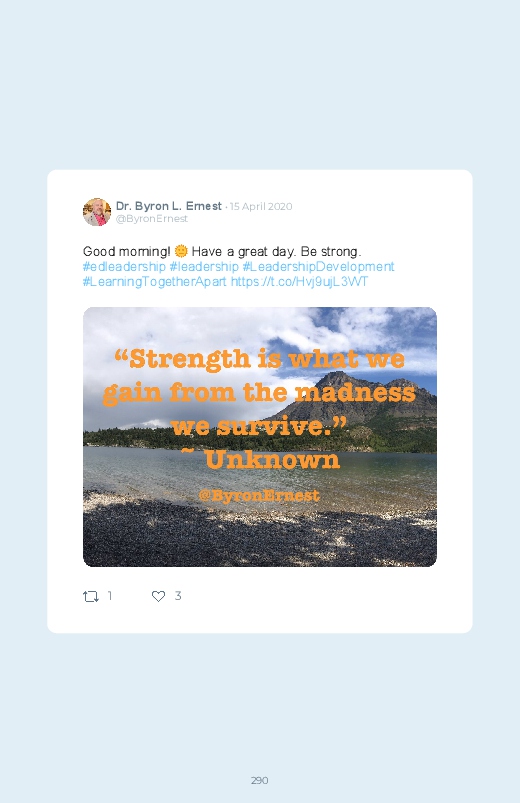
Task: Click the sun emoji in the tweet
Action: tap(181, 251)
